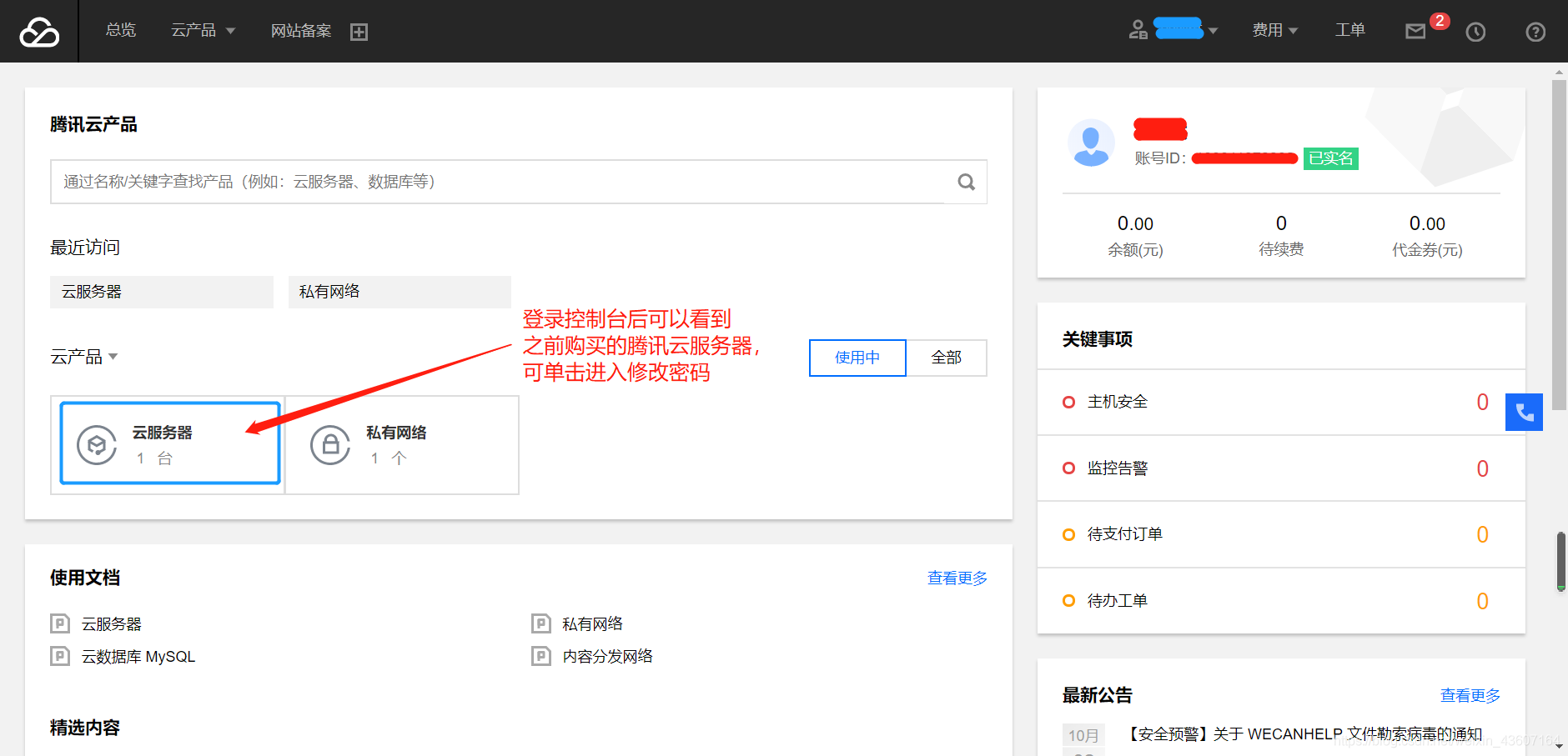Click the document icon beside 内容分发网络
The image size is (1568, 756).
point(541,656)
